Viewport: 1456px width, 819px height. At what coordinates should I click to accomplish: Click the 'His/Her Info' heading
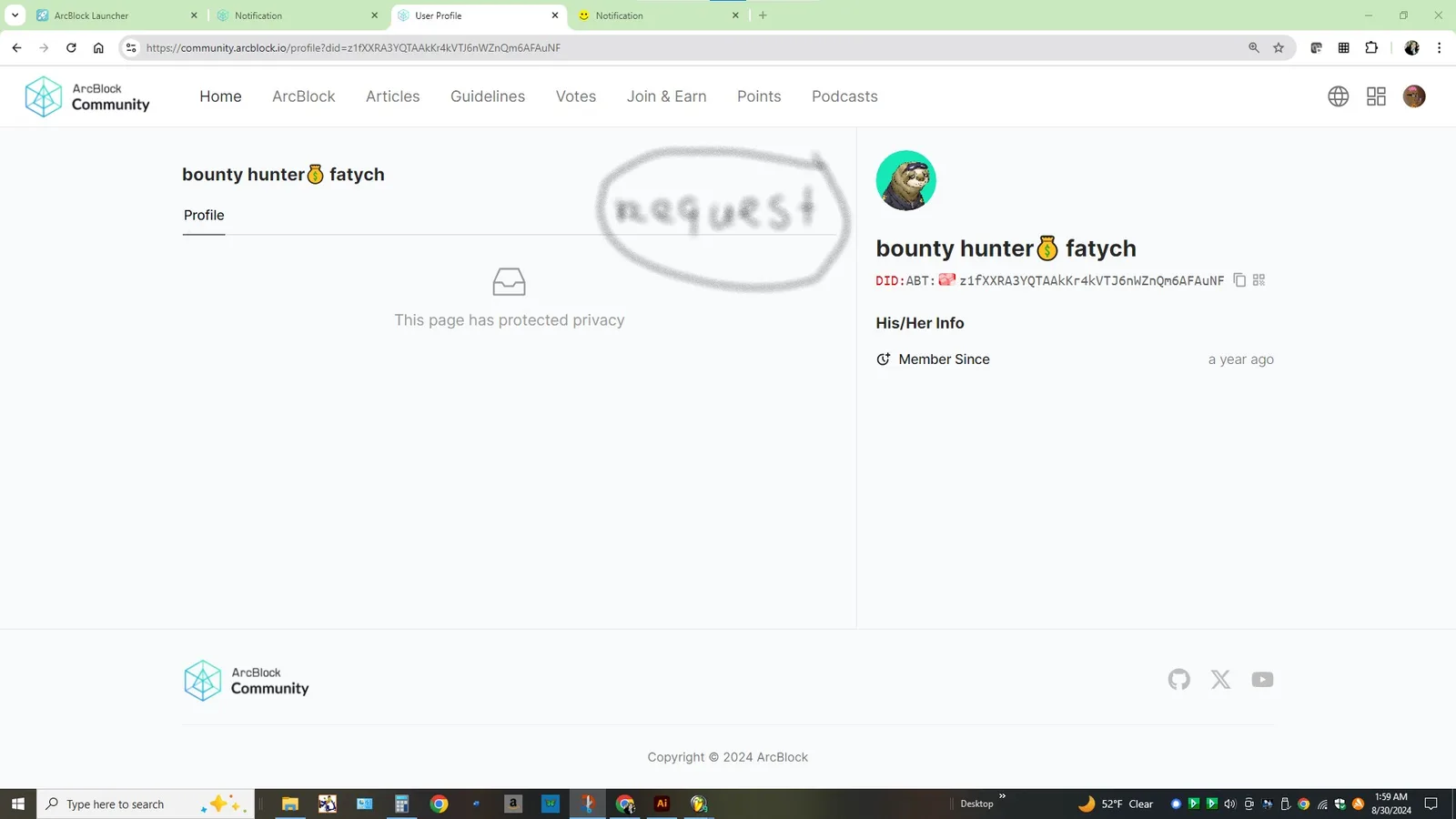click(x=920, y=323)
